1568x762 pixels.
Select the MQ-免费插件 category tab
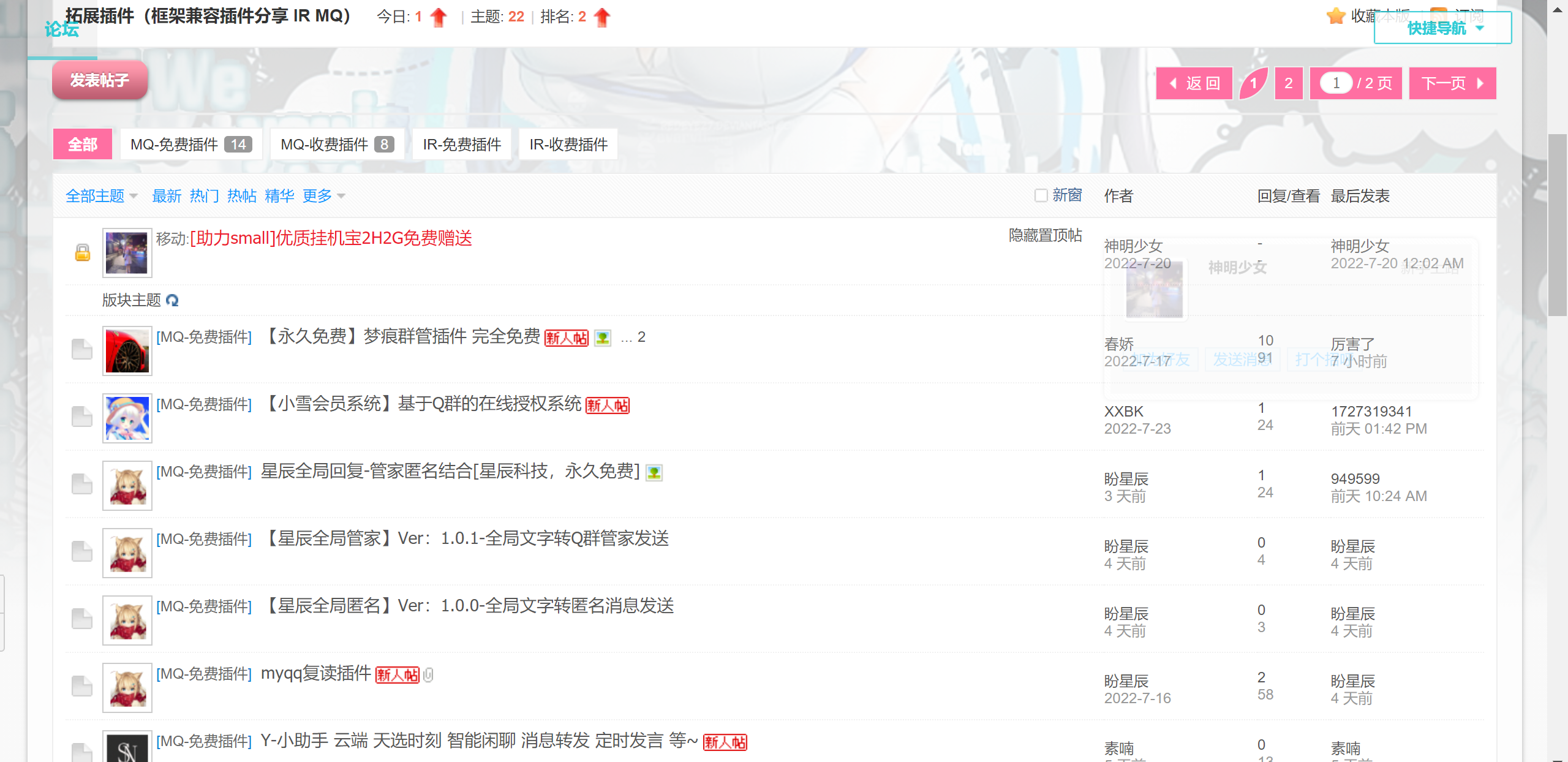(190, 145)
